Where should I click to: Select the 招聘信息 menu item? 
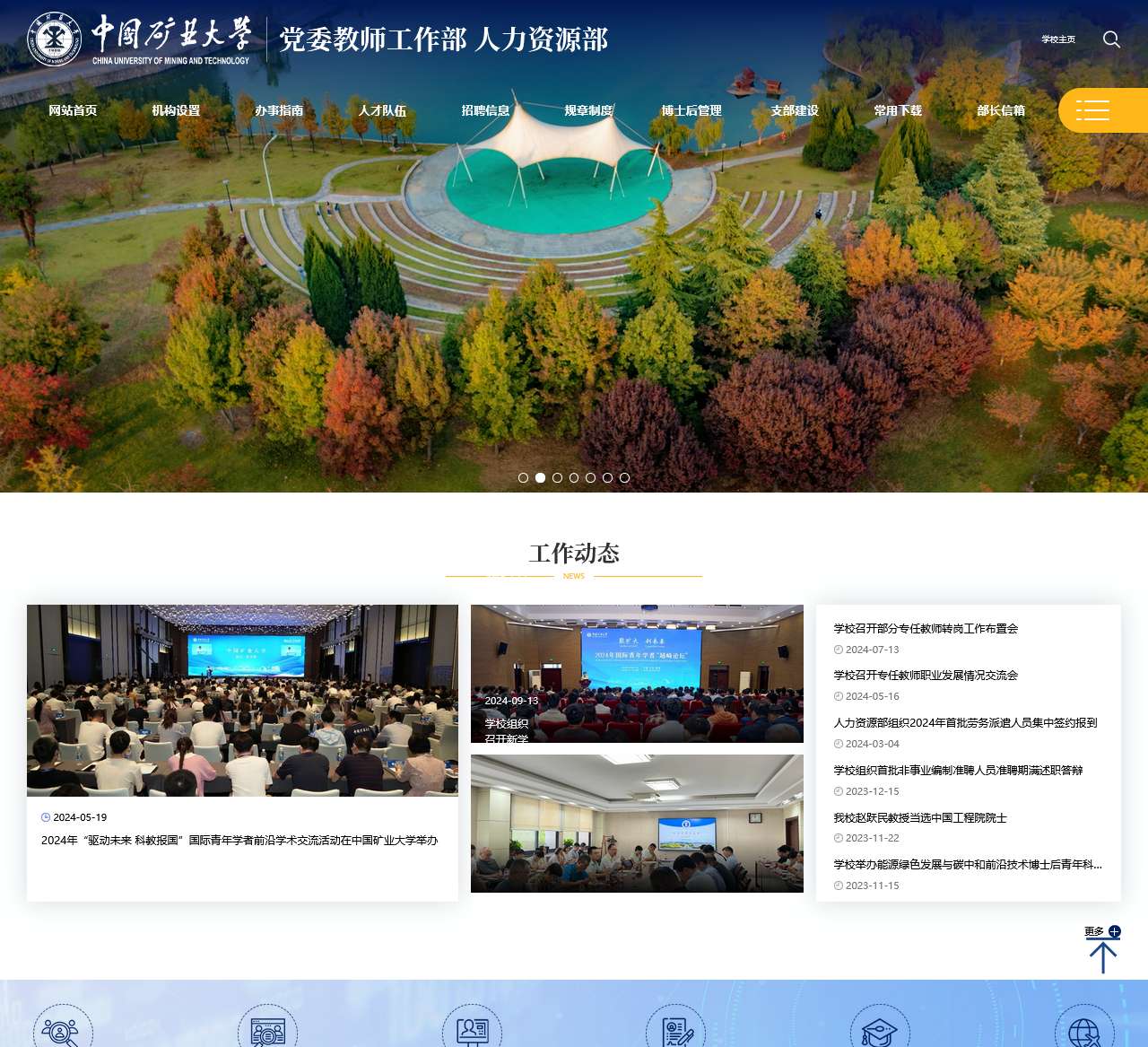click(485, 109)
